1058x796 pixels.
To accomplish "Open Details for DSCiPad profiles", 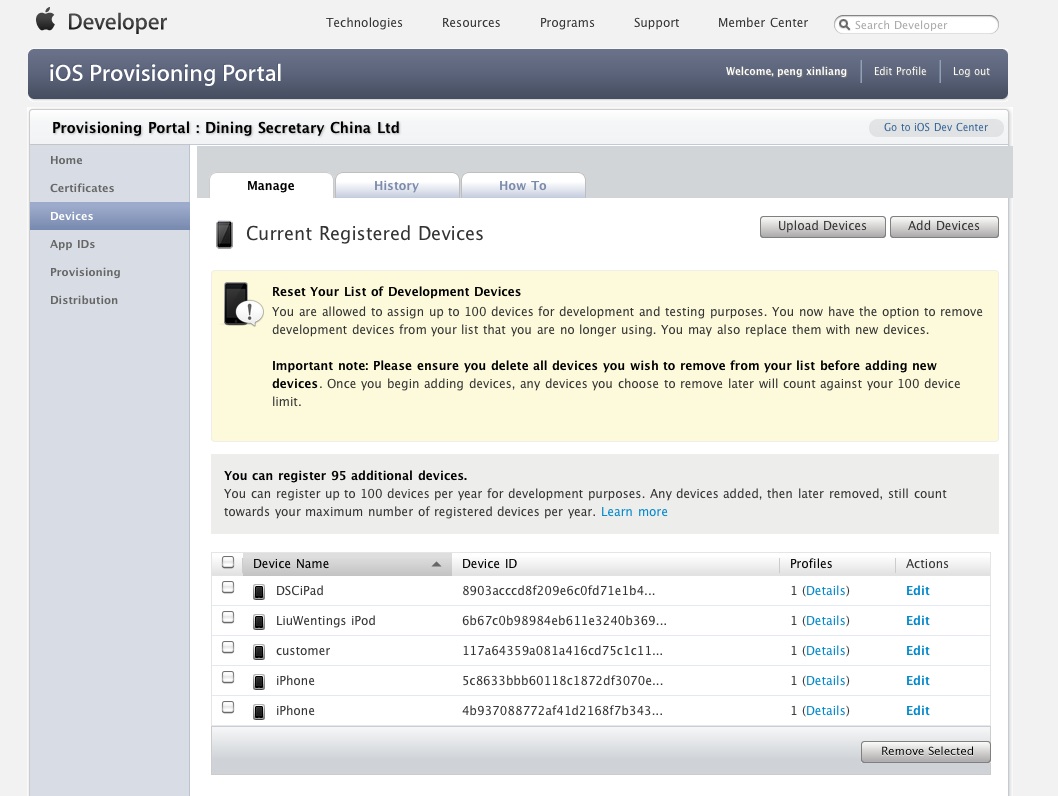I will tap(826, 591).
